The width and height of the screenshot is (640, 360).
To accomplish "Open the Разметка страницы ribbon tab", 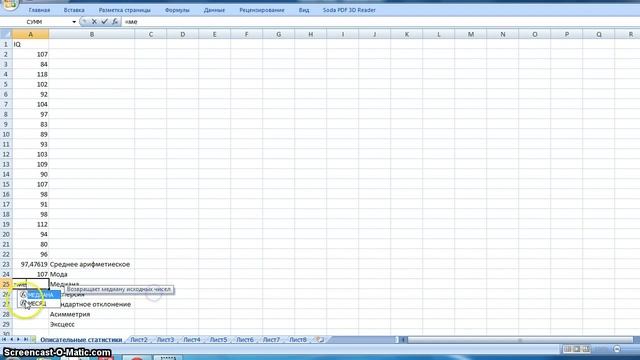I will [124, 10].
